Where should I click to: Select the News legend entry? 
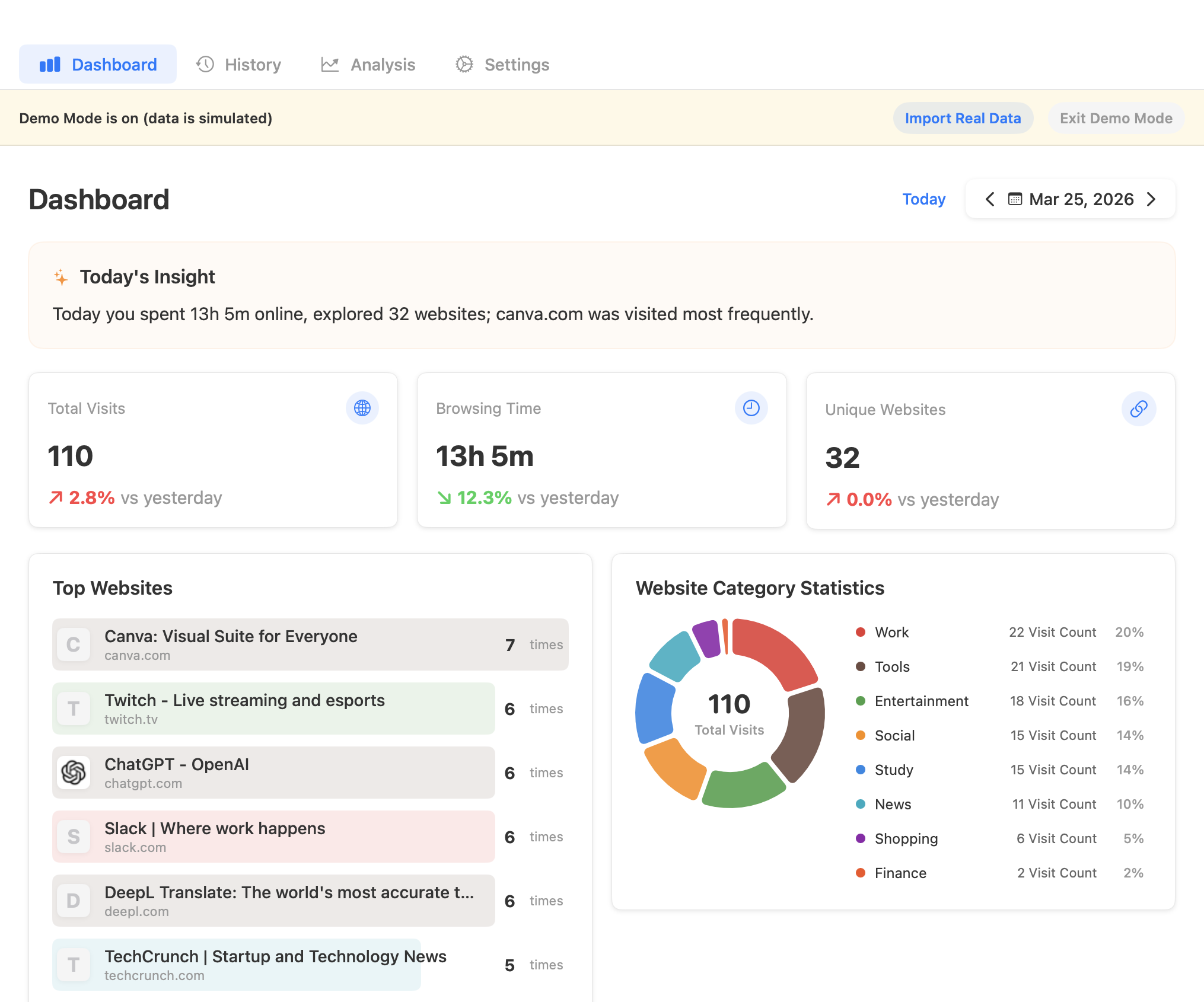pos(999,804)
